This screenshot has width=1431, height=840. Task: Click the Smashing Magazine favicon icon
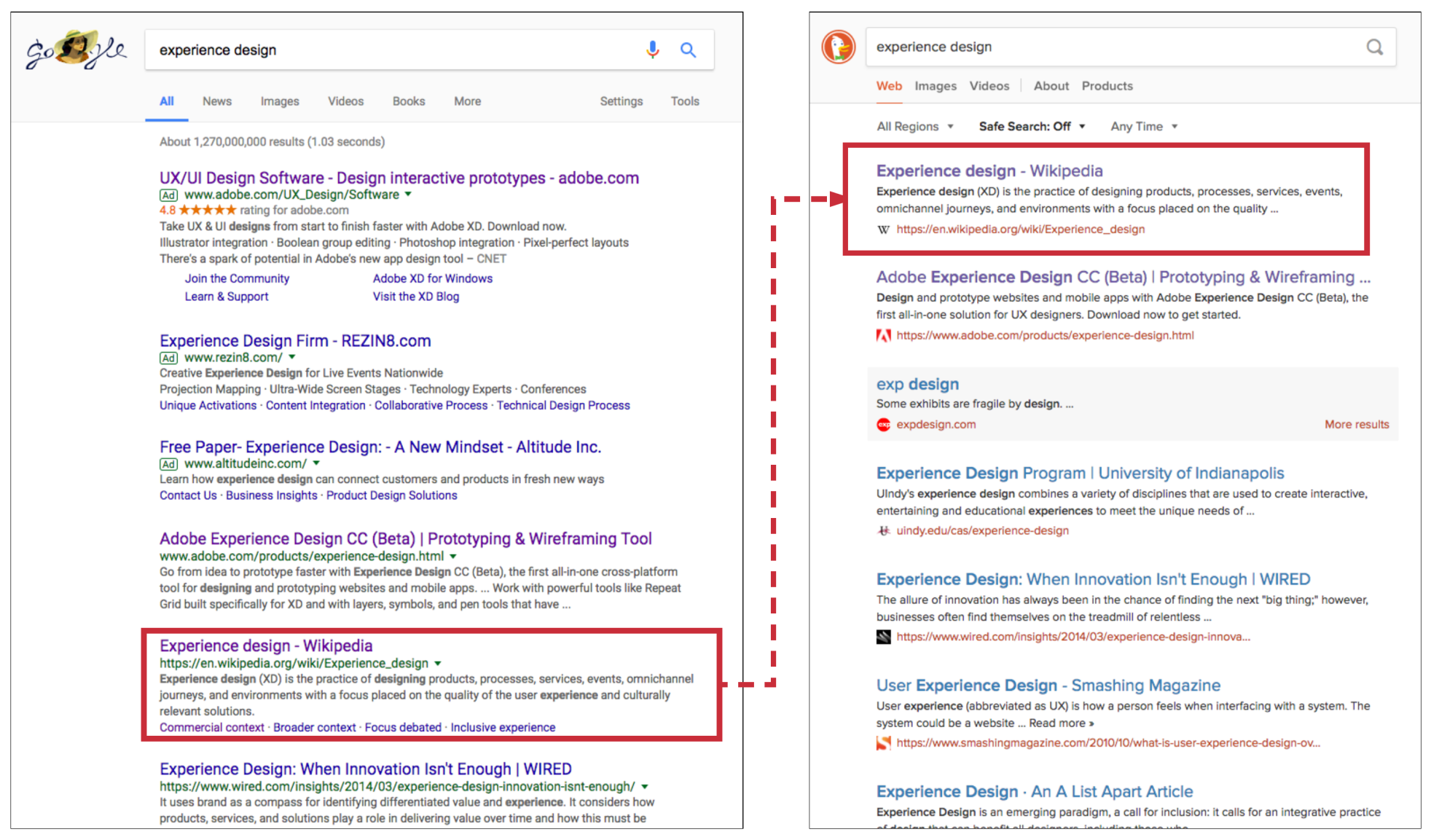884,744
